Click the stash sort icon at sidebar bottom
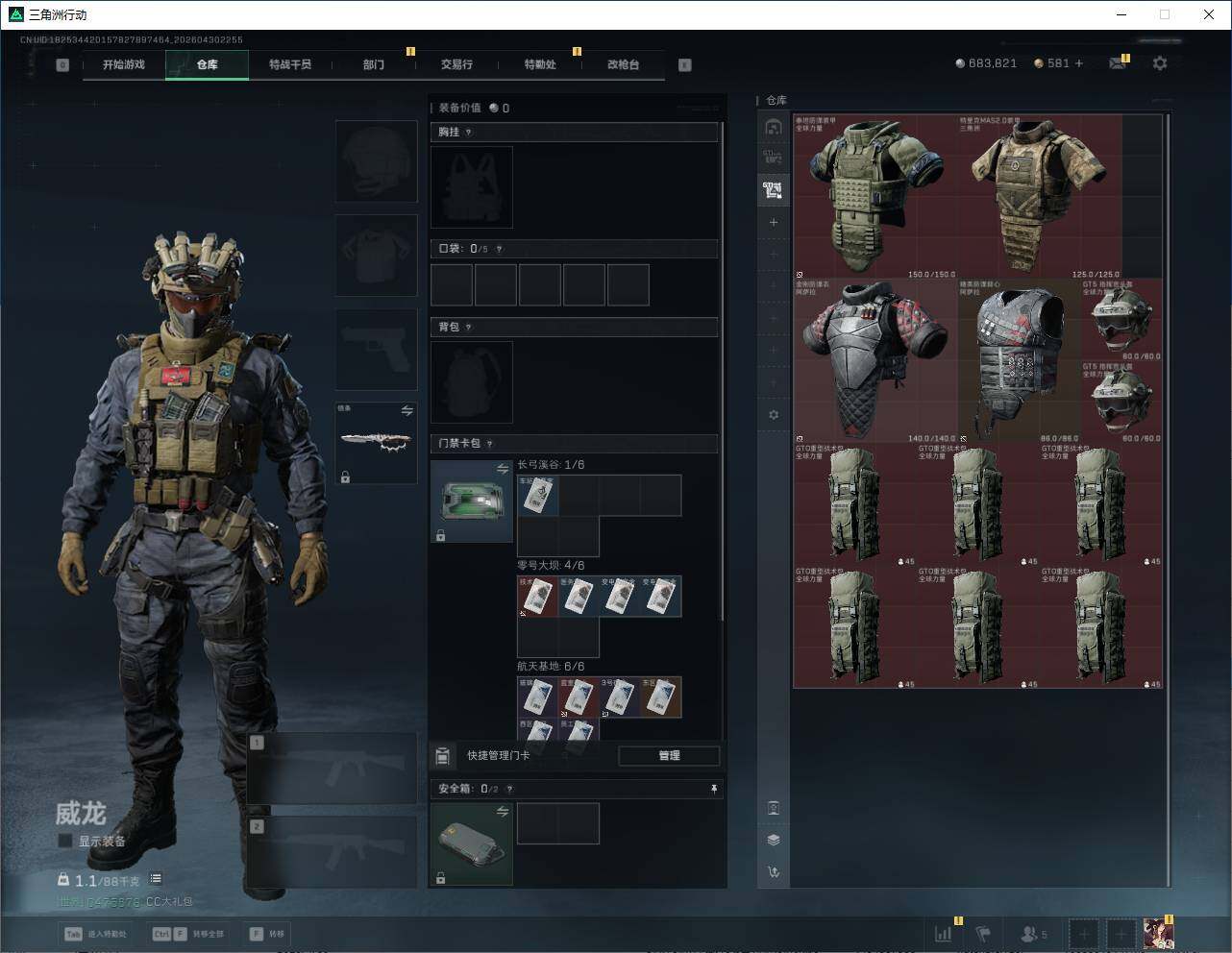Viewport: 1232px width, 953px height. 774,872
